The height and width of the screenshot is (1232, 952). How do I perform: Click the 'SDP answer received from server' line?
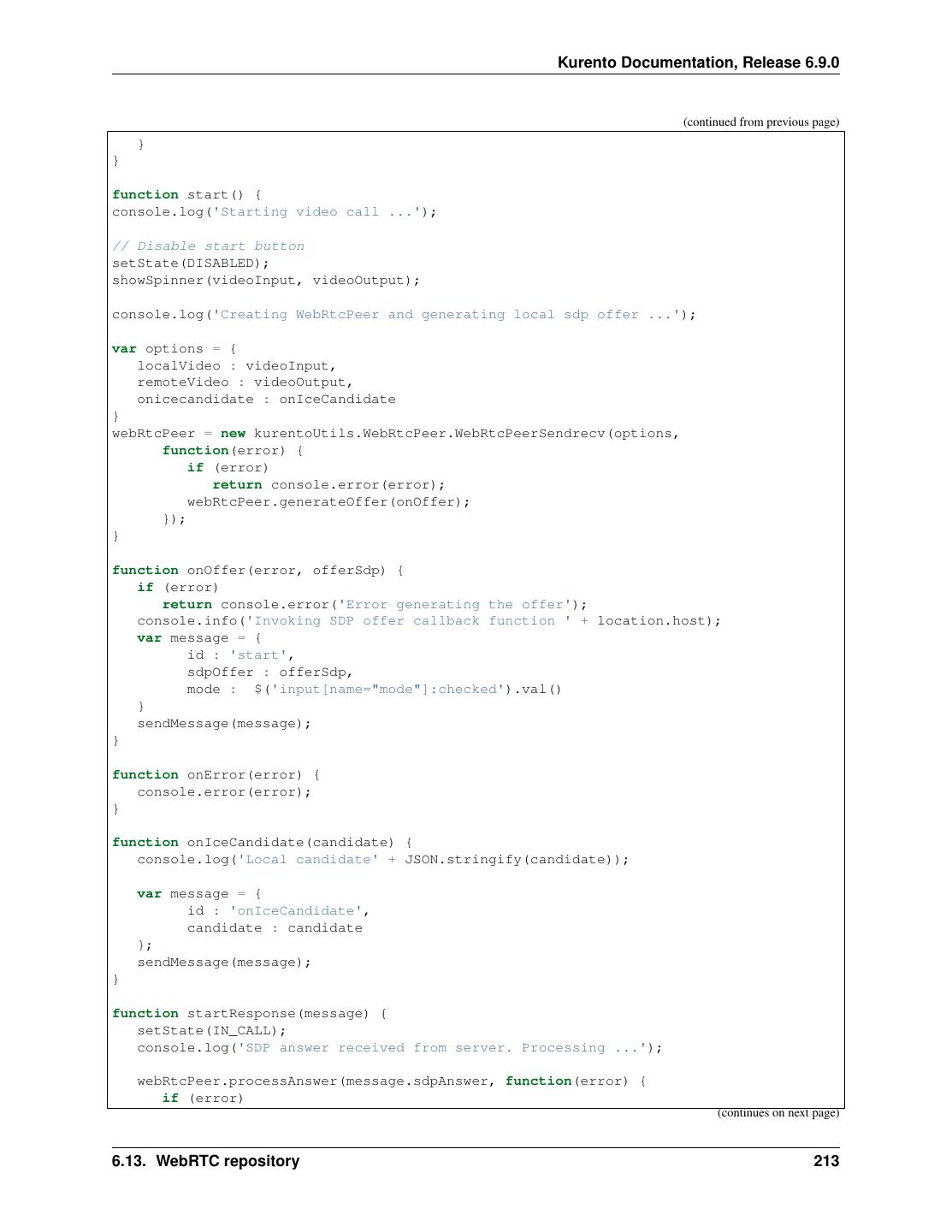click(399, 1048)
